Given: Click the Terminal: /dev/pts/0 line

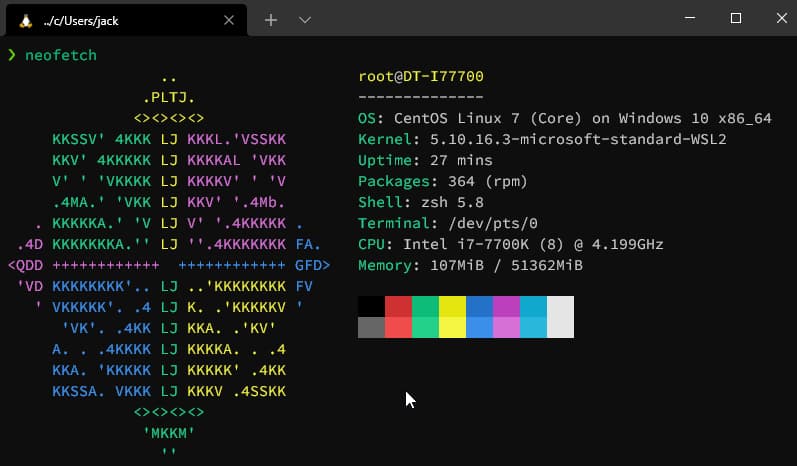Looking at the screenshot, I should click(448, 223).
